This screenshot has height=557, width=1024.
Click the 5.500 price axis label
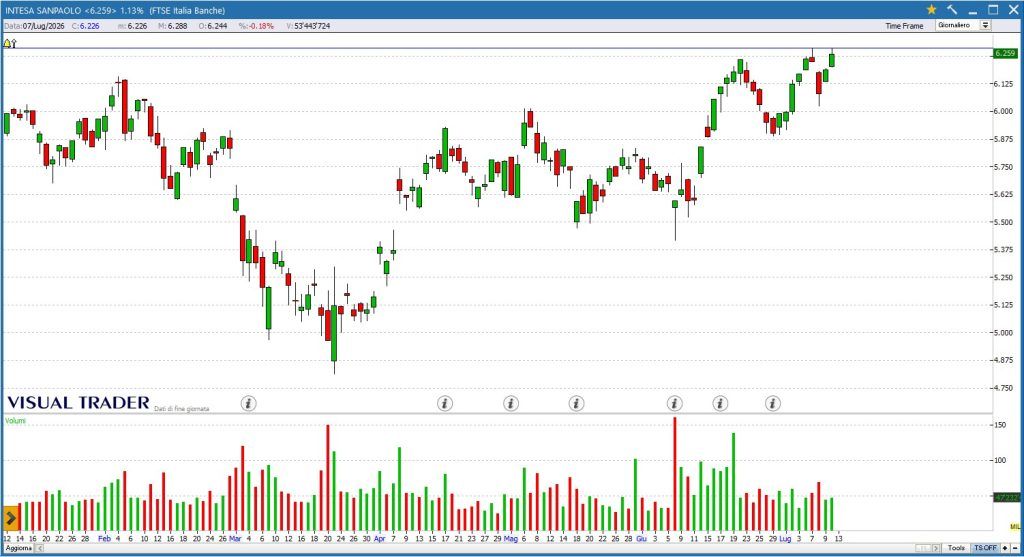(x=1004, y=222)
